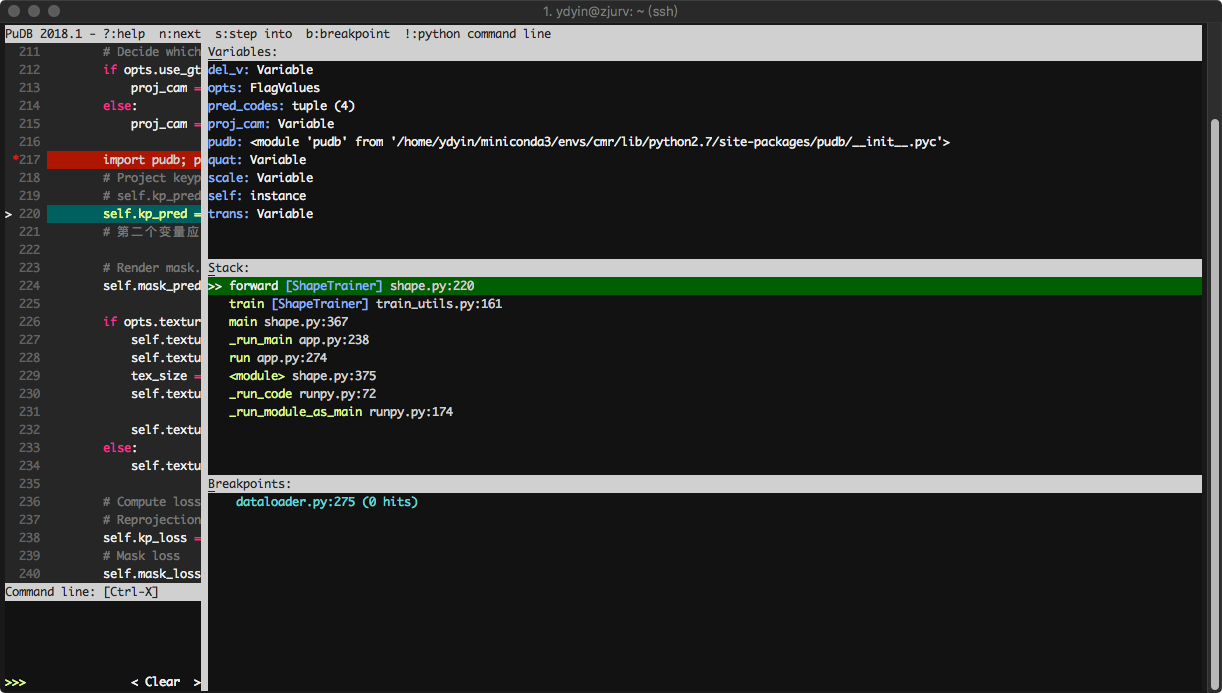This screenshot has width=1222, height=693.
Task: Click the Breakpoints: panel header
Action: (705, 484)
